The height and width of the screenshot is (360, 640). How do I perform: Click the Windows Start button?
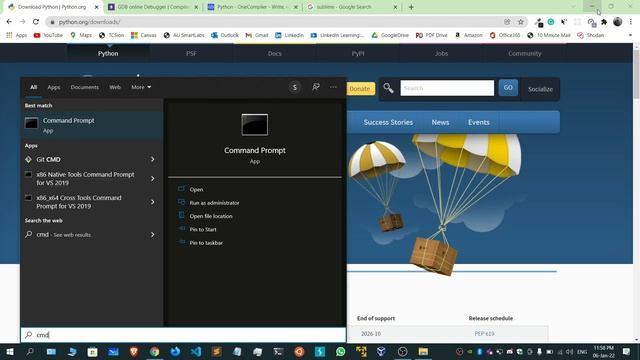coord(10,351)
